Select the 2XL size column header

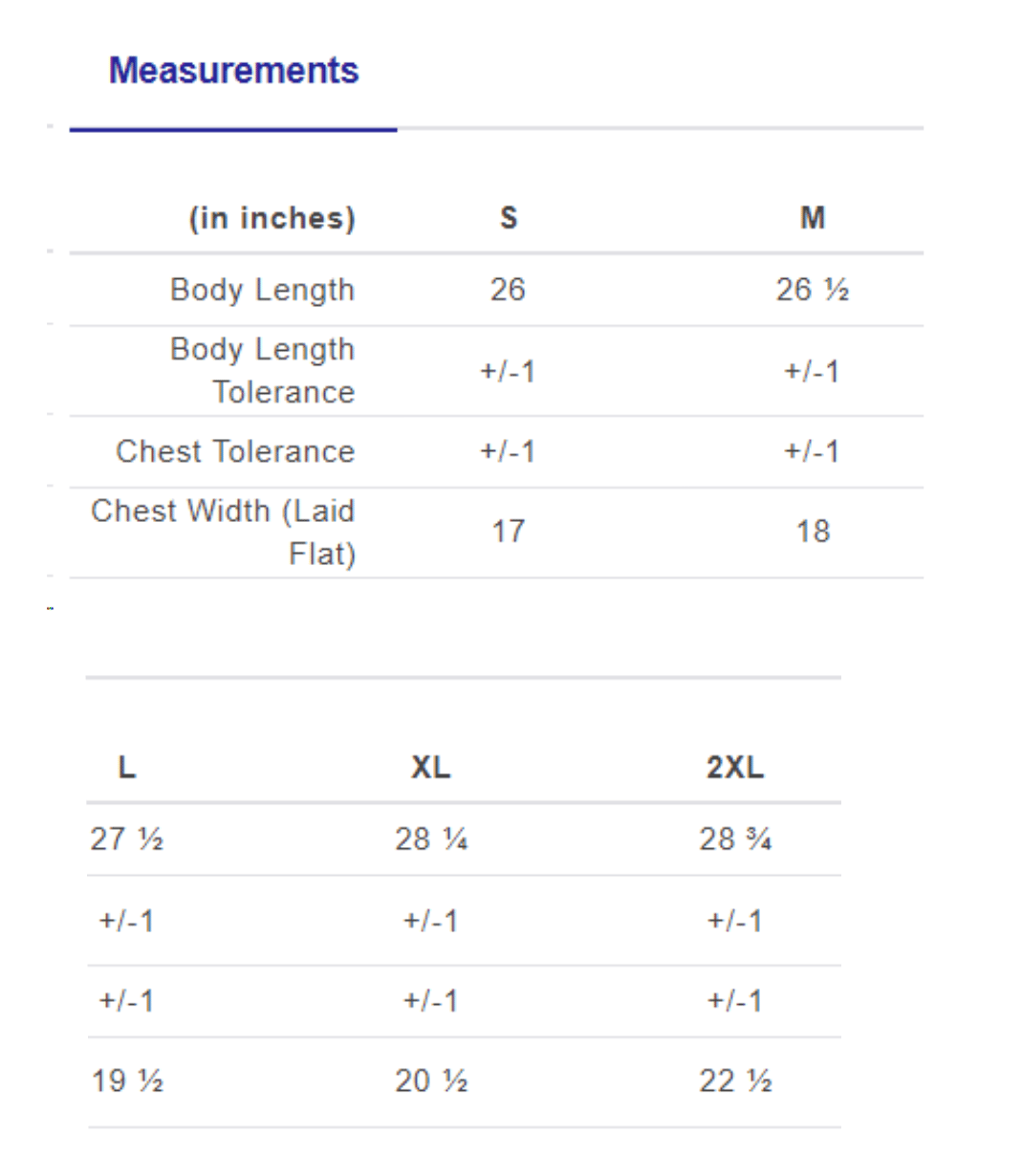[x=734, y=767]
